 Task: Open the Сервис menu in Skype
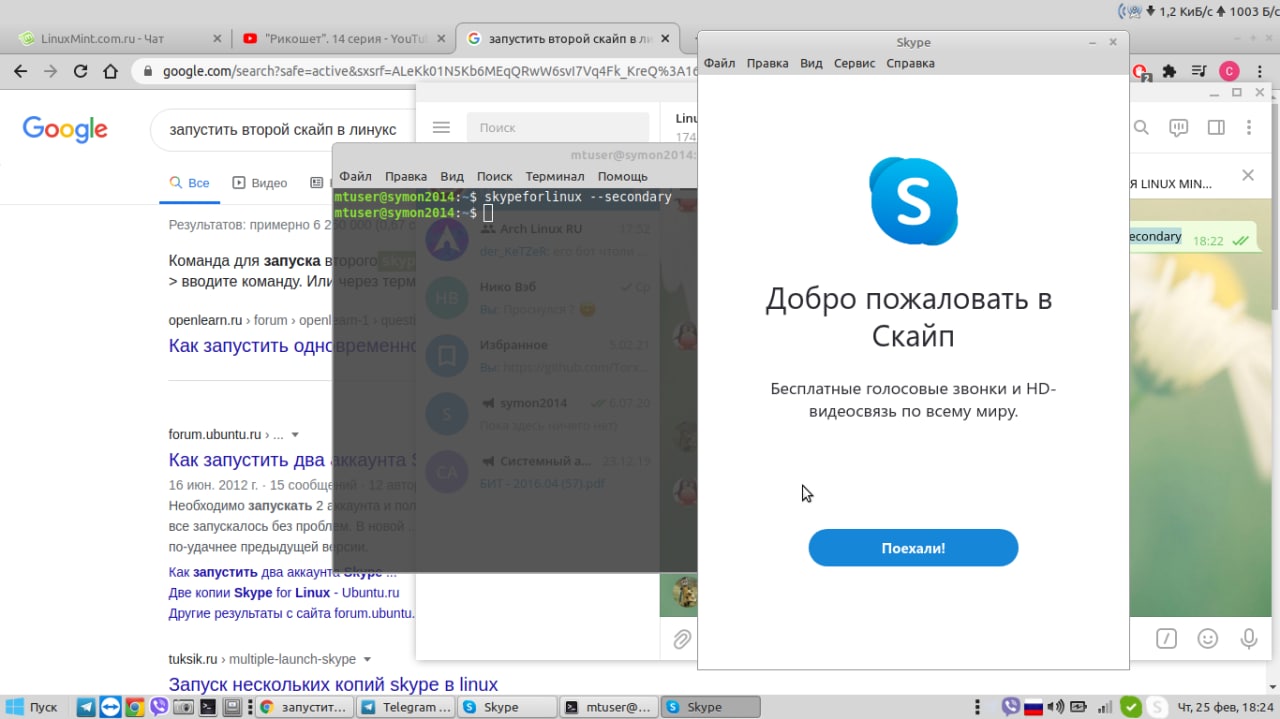coord(854,63)
